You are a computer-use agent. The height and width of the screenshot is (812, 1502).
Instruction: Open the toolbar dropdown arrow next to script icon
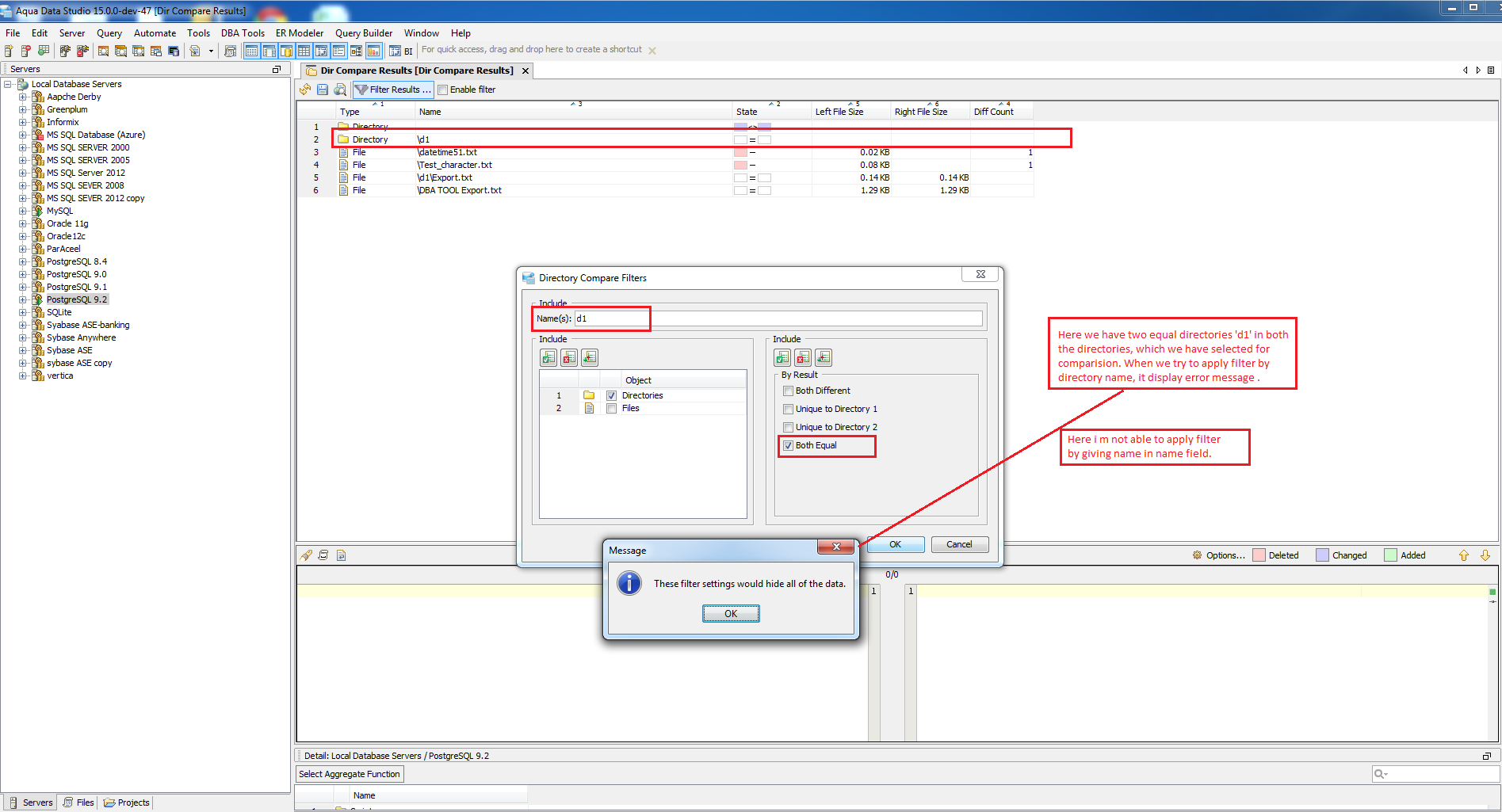[x=211, y=51]
